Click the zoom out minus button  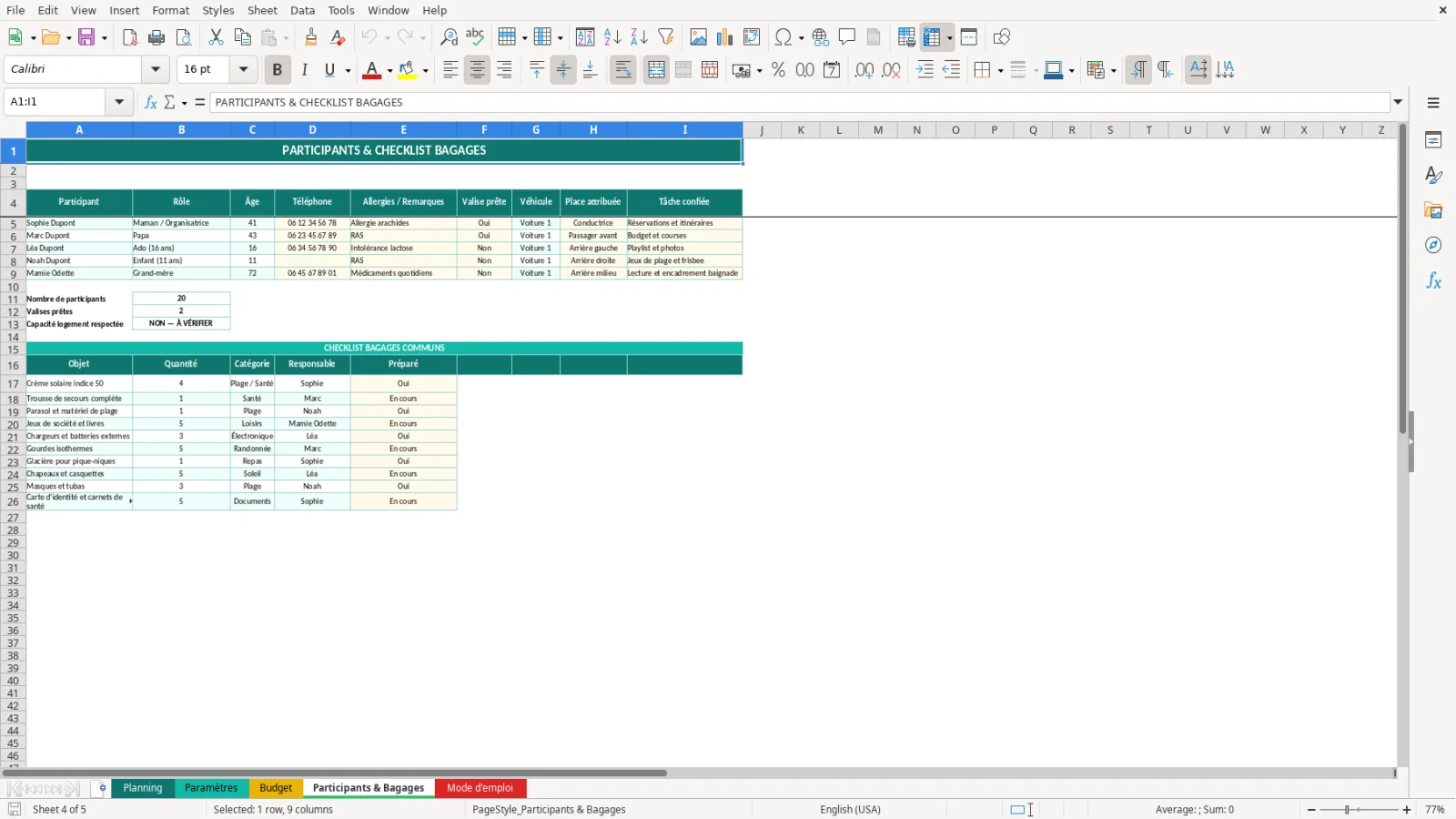click(x=1311, y=810)
